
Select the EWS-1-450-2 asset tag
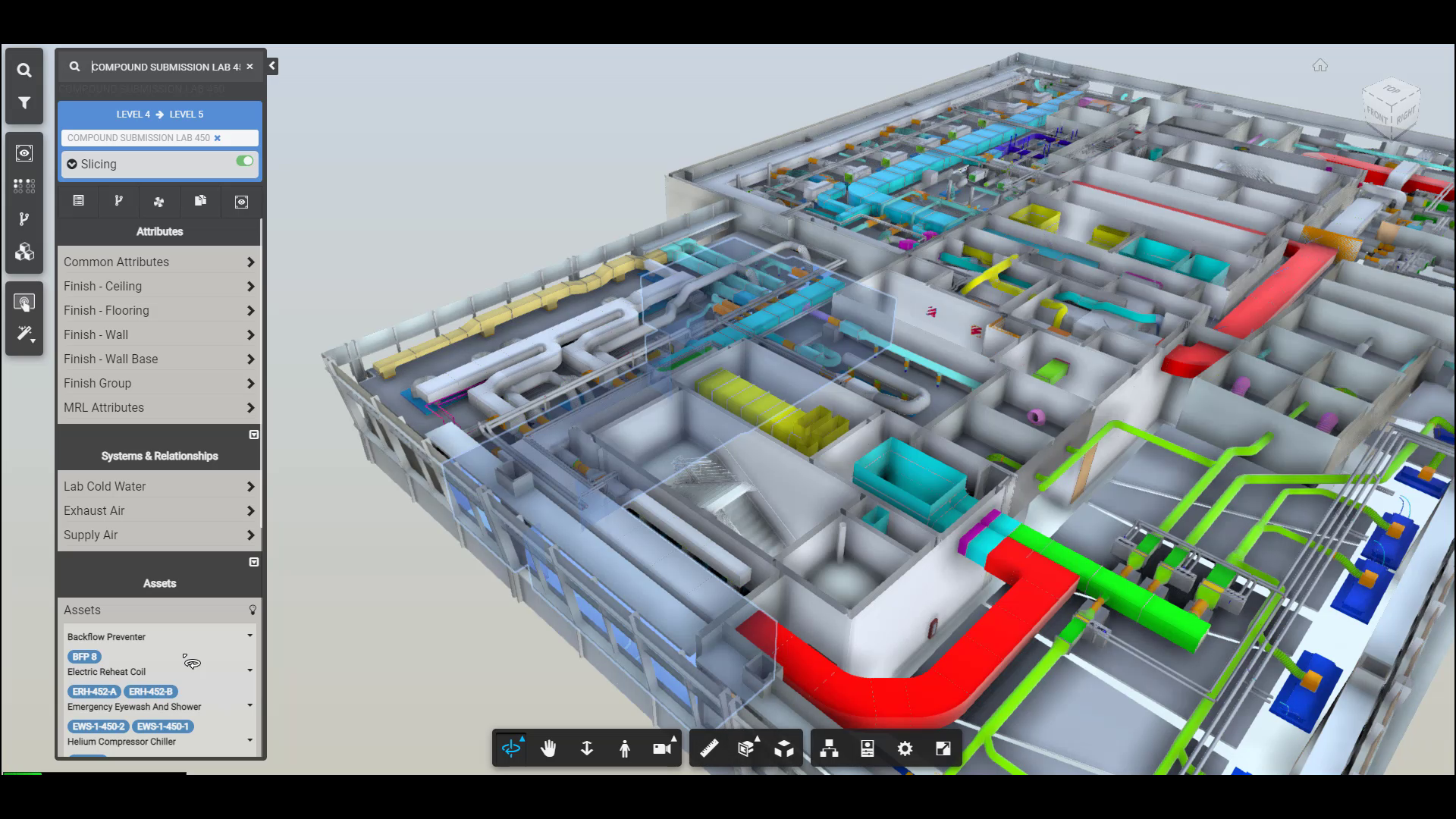[99, 726]
